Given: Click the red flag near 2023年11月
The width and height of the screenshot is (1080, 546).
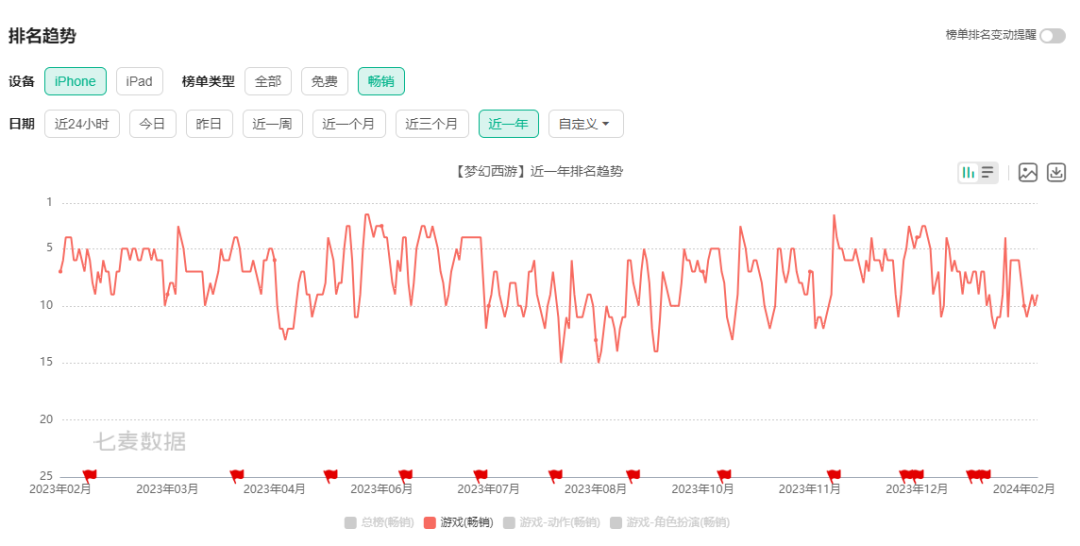Looking at the screenshot, I should 833,474.
